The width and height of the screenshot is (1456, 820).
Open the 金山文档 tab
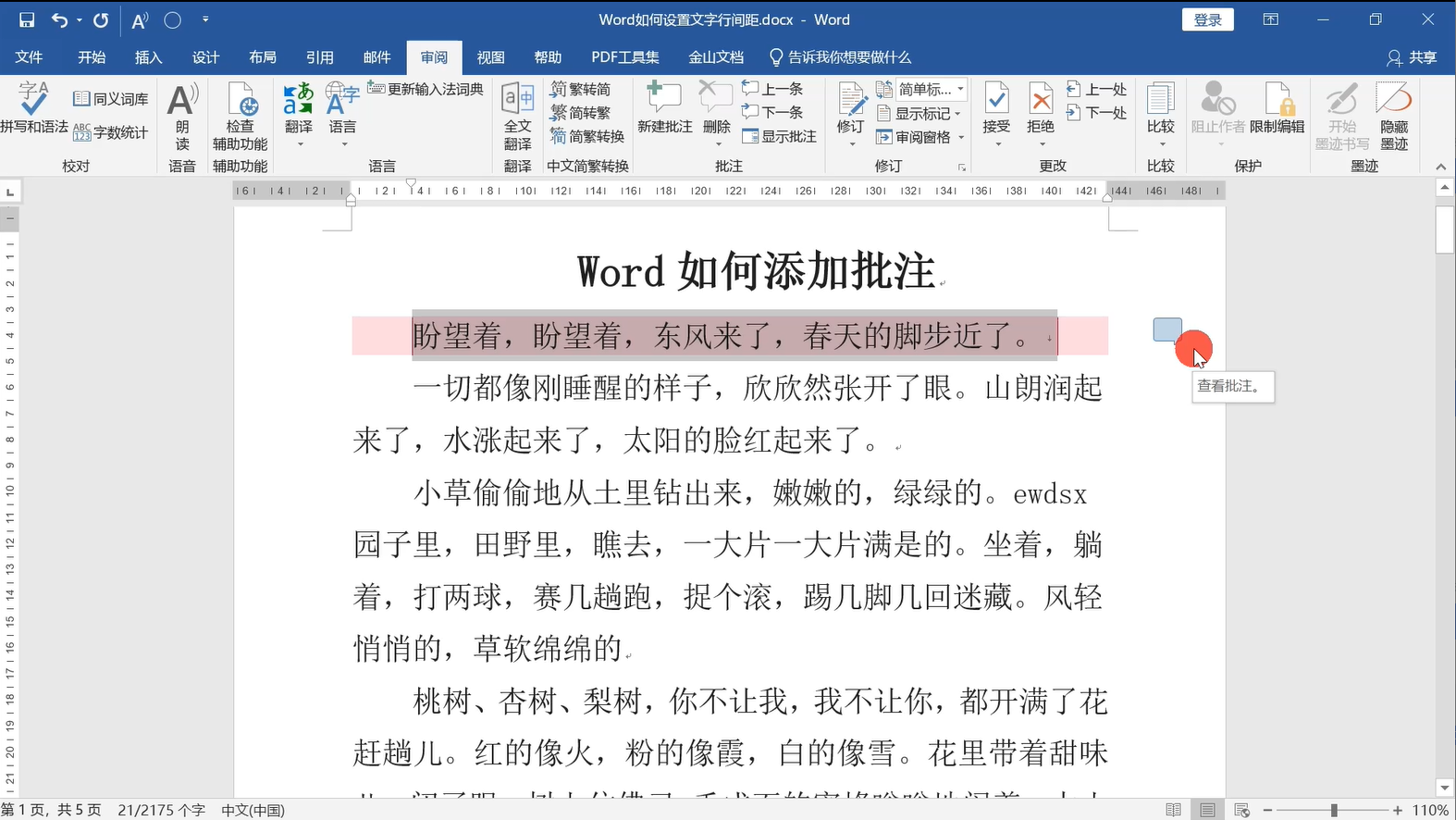(x=716, y=57)
